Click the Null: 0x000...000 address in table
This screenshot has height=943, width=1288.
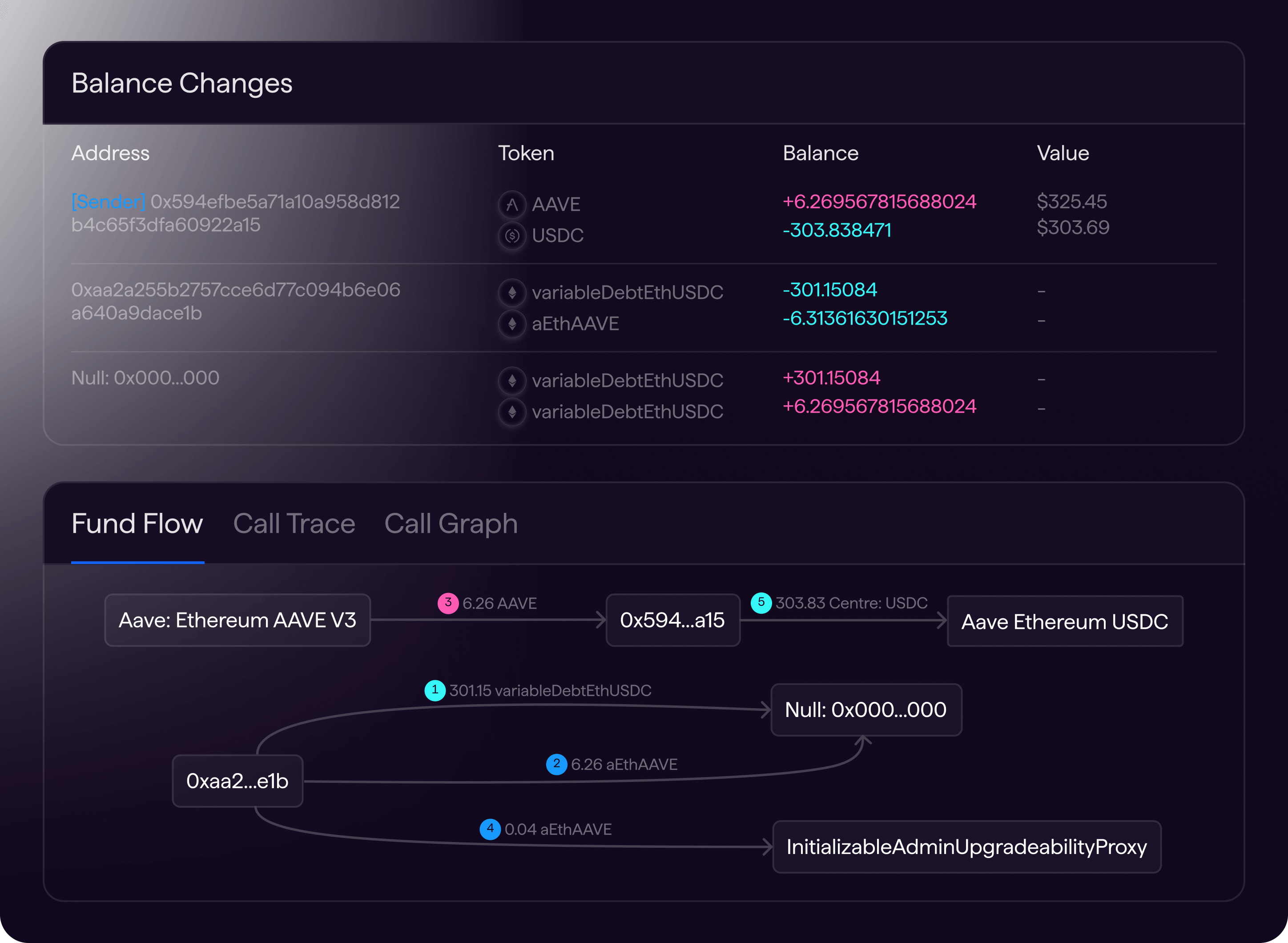coord(145,378)
